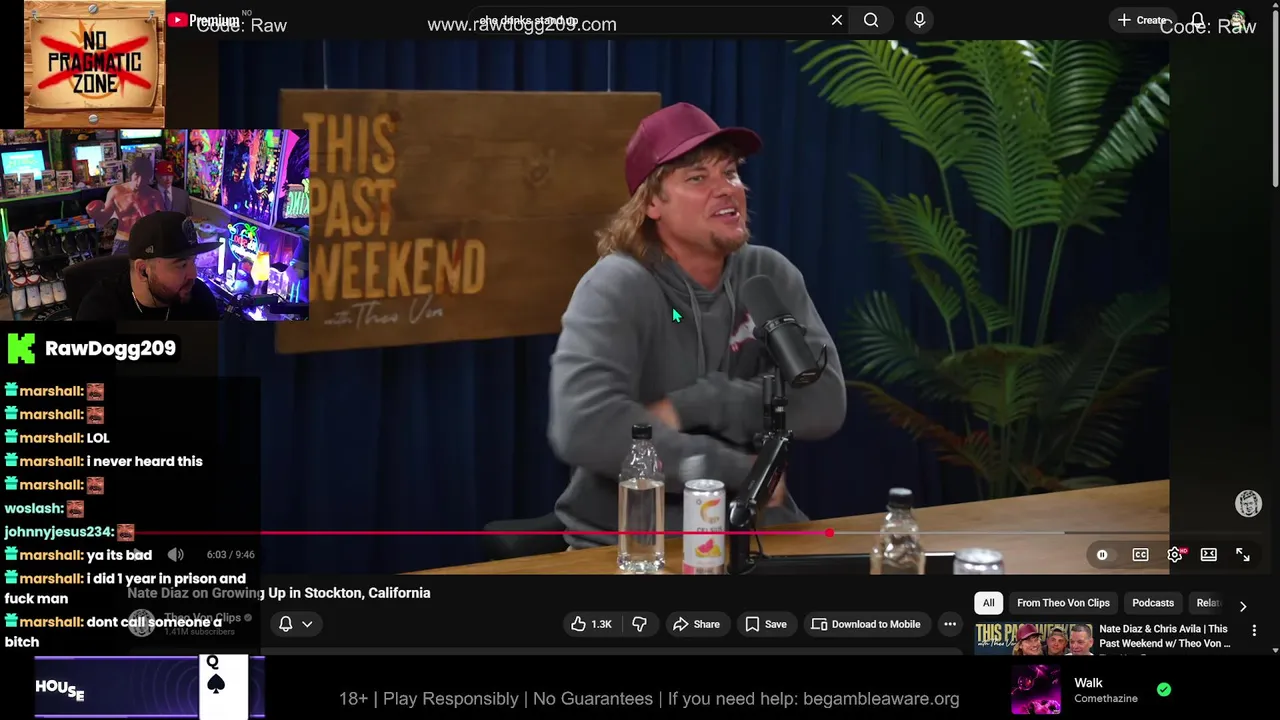Click chat message 'i never heard this'
Image resolution: width=1280 pixels, height=720 pixels.
coord(145,461)
